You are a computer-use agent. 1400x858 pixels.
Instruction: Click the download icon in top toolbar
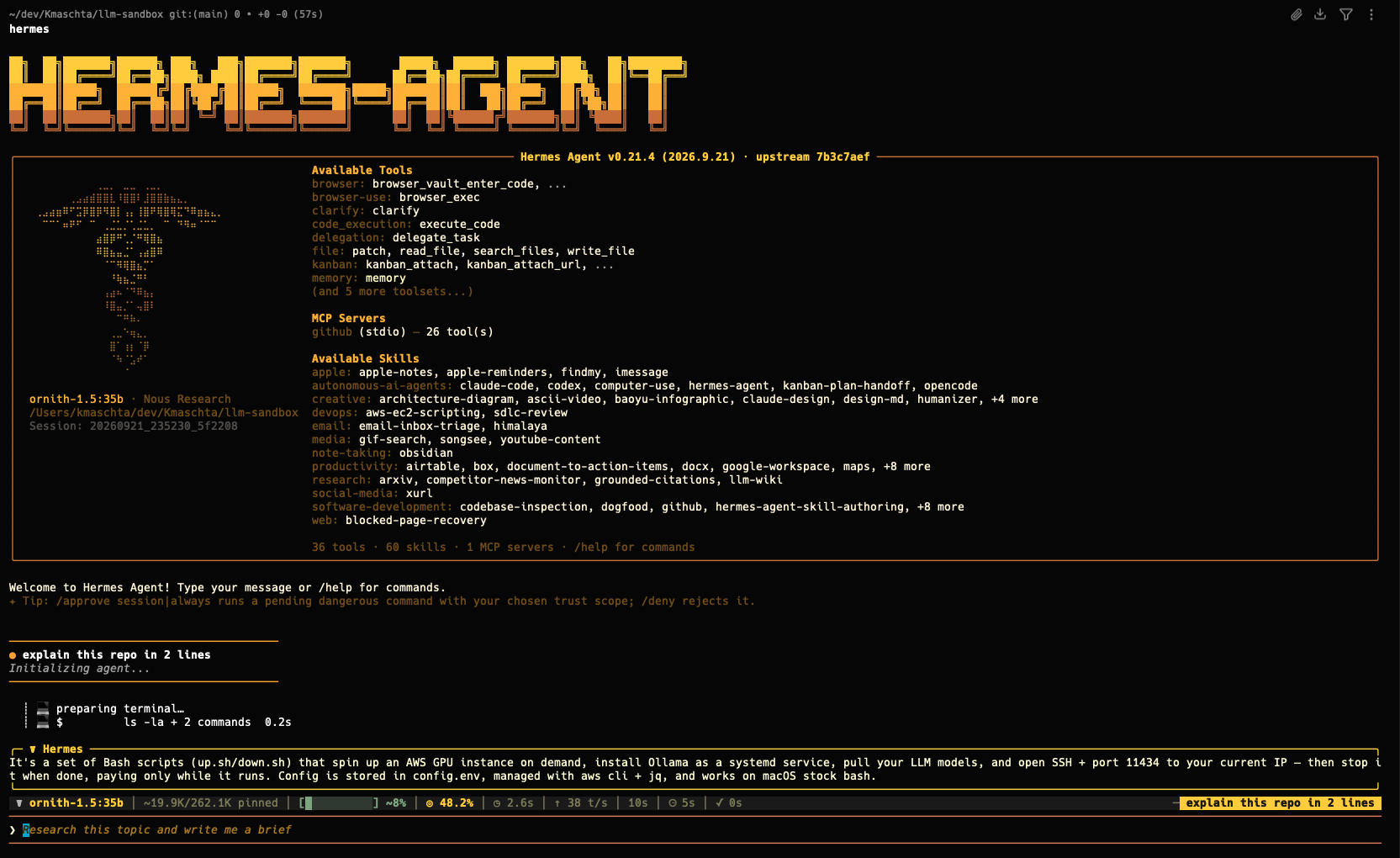1320,14
